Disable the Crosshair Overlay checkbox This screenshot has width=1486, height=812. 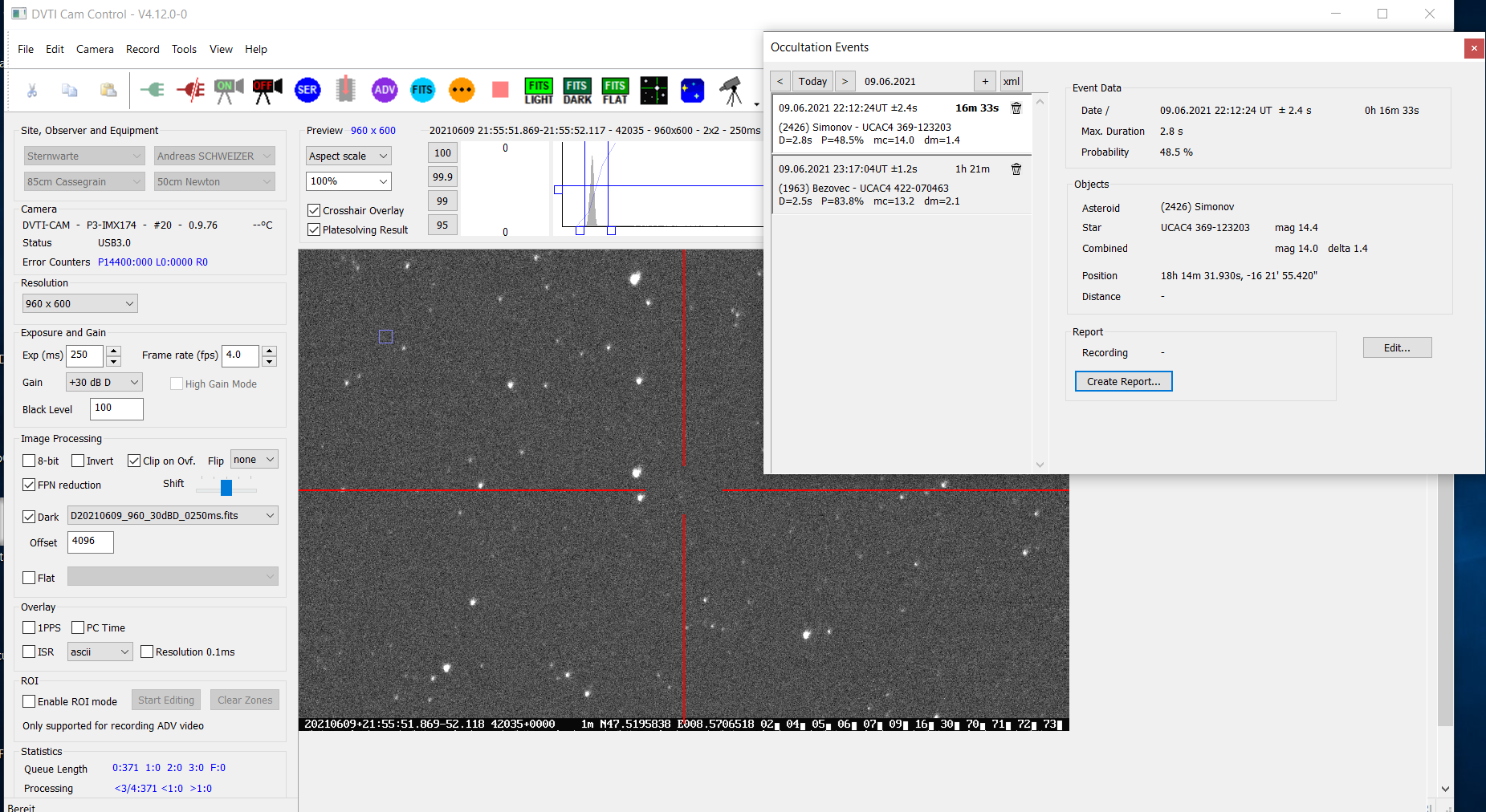(x=315, y=211)
